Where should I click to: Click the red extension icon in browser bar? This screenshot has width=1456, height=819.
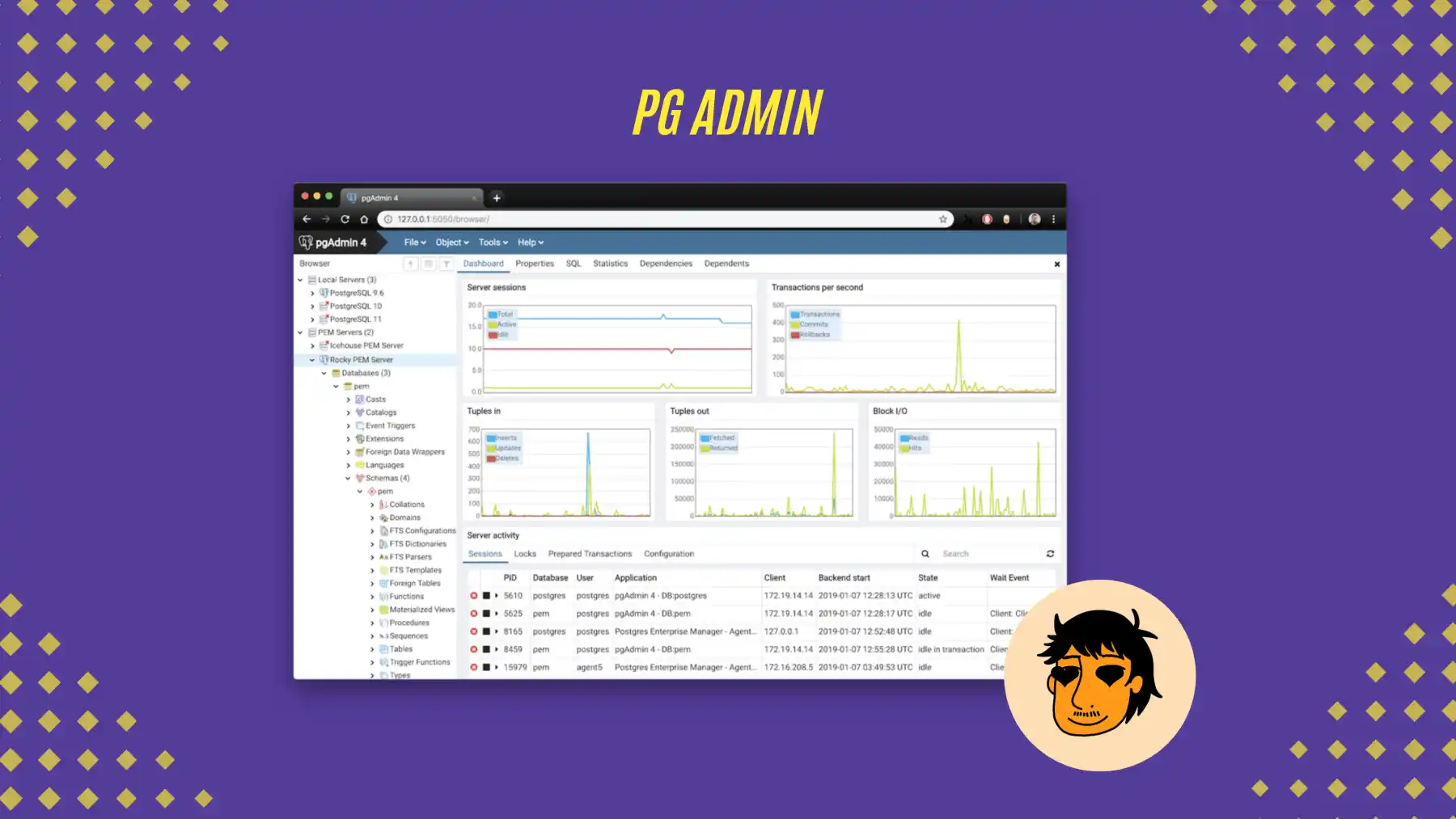point(987,219)
